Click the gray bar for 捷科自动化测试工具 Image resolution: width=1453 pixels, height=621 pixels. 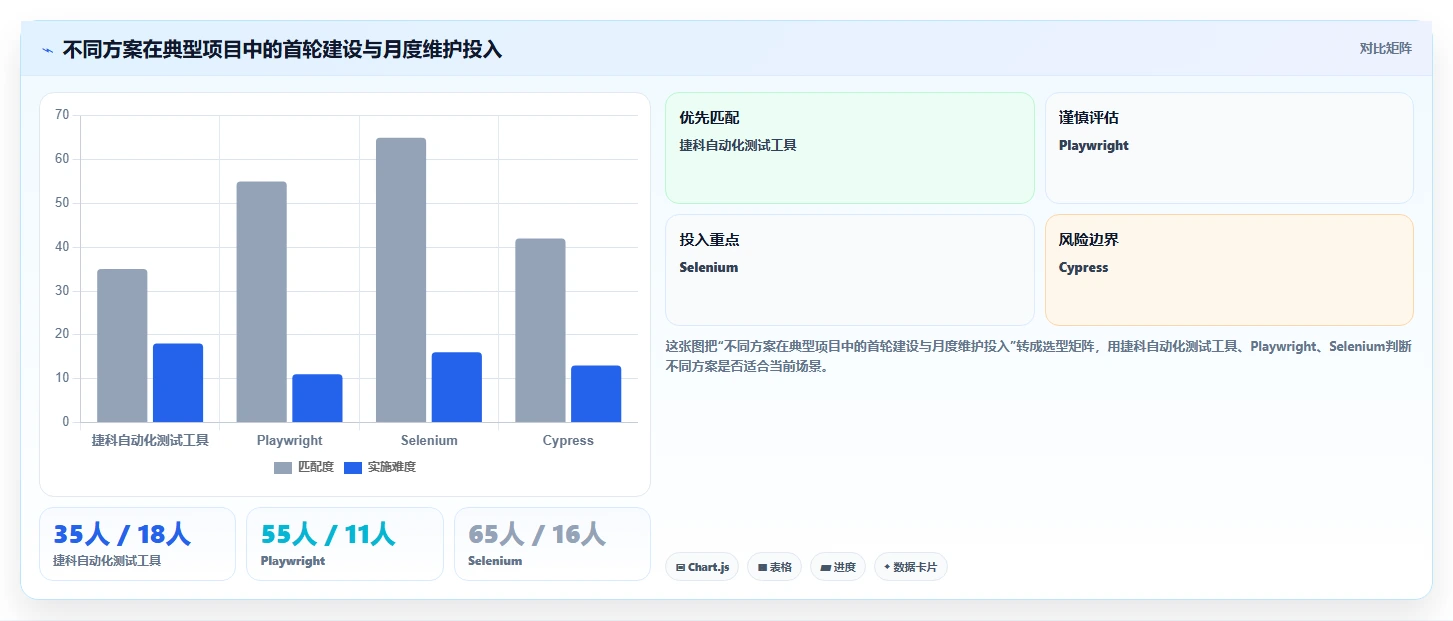[122, 345]
